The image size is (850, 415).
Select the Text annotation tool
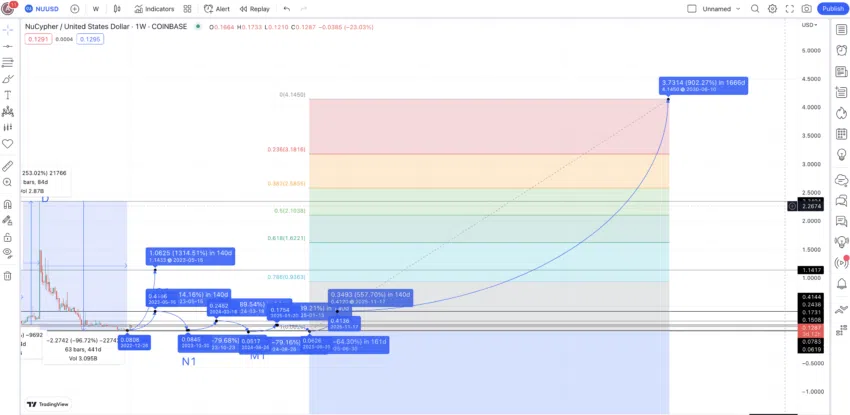8,95
